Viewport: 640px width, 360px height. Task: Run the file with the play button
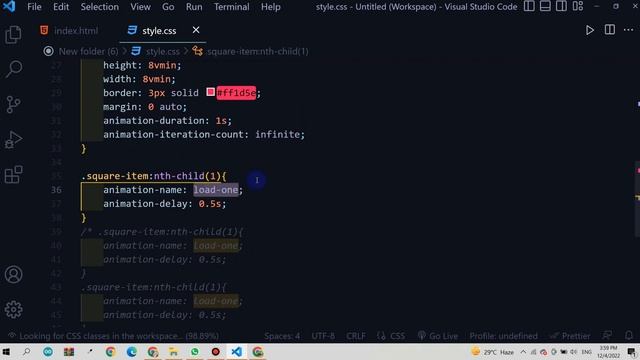(x=589, y=30)
